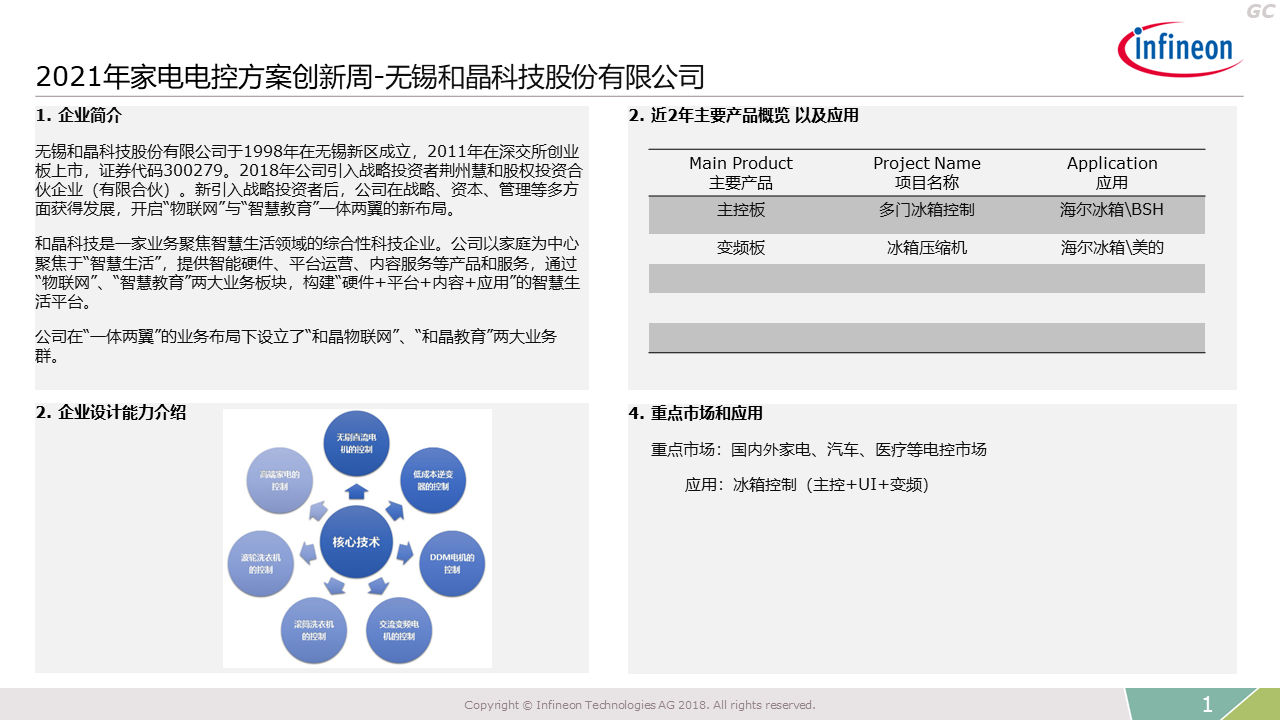
Task: Select the 低成本逆变器的控制 circle
Action: tap(432, 479)
